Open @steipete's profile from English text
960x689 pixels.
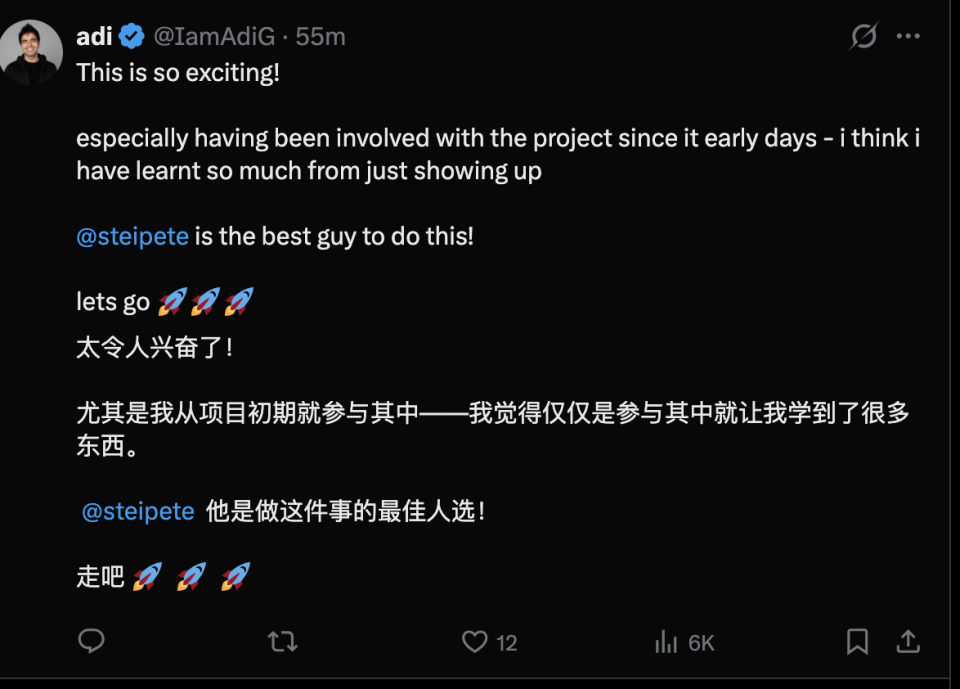point(132,236)
